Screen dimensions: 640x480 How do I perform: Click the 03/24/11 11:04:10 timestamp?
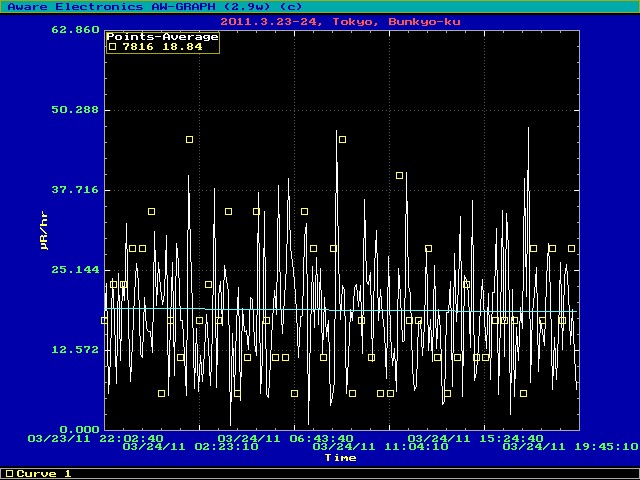pyautogui.click(x=381, y=447)
